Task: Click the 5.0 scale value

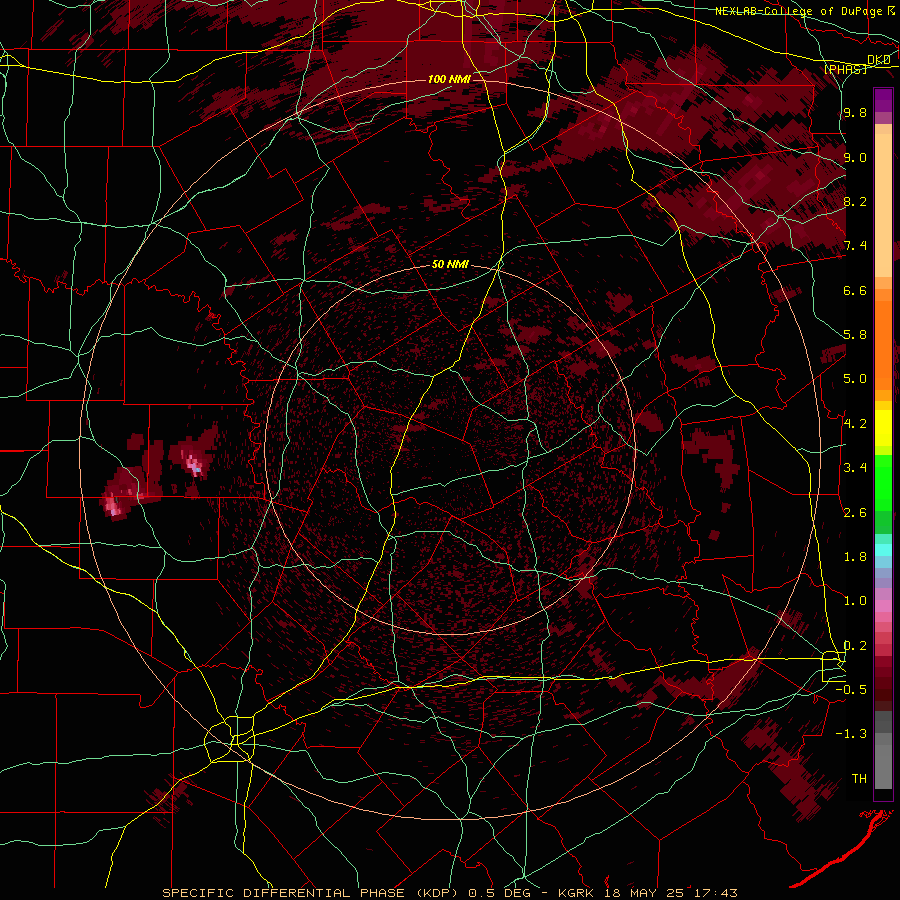Action: (x=855, y=379)
